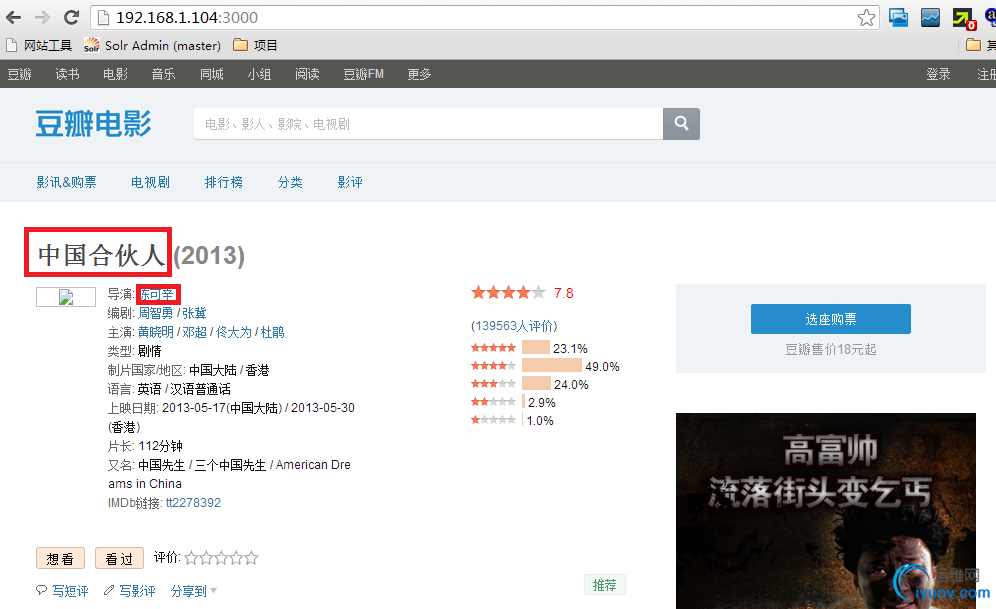Image resolution: width=996 pixels, height=609 pixels.
Task: Open actor 杜鹃 link
Action: pos(273,332)
